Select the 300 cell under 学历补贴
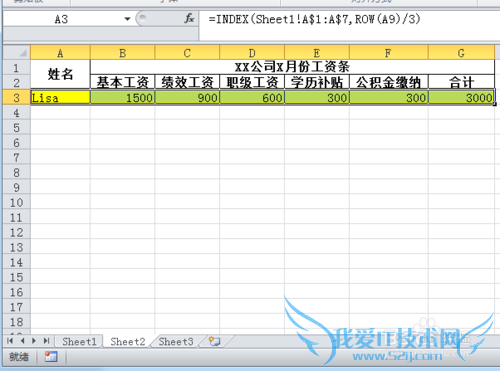Image resolution: width=500 pixels, height=371 pixels. tap(317, 97)
